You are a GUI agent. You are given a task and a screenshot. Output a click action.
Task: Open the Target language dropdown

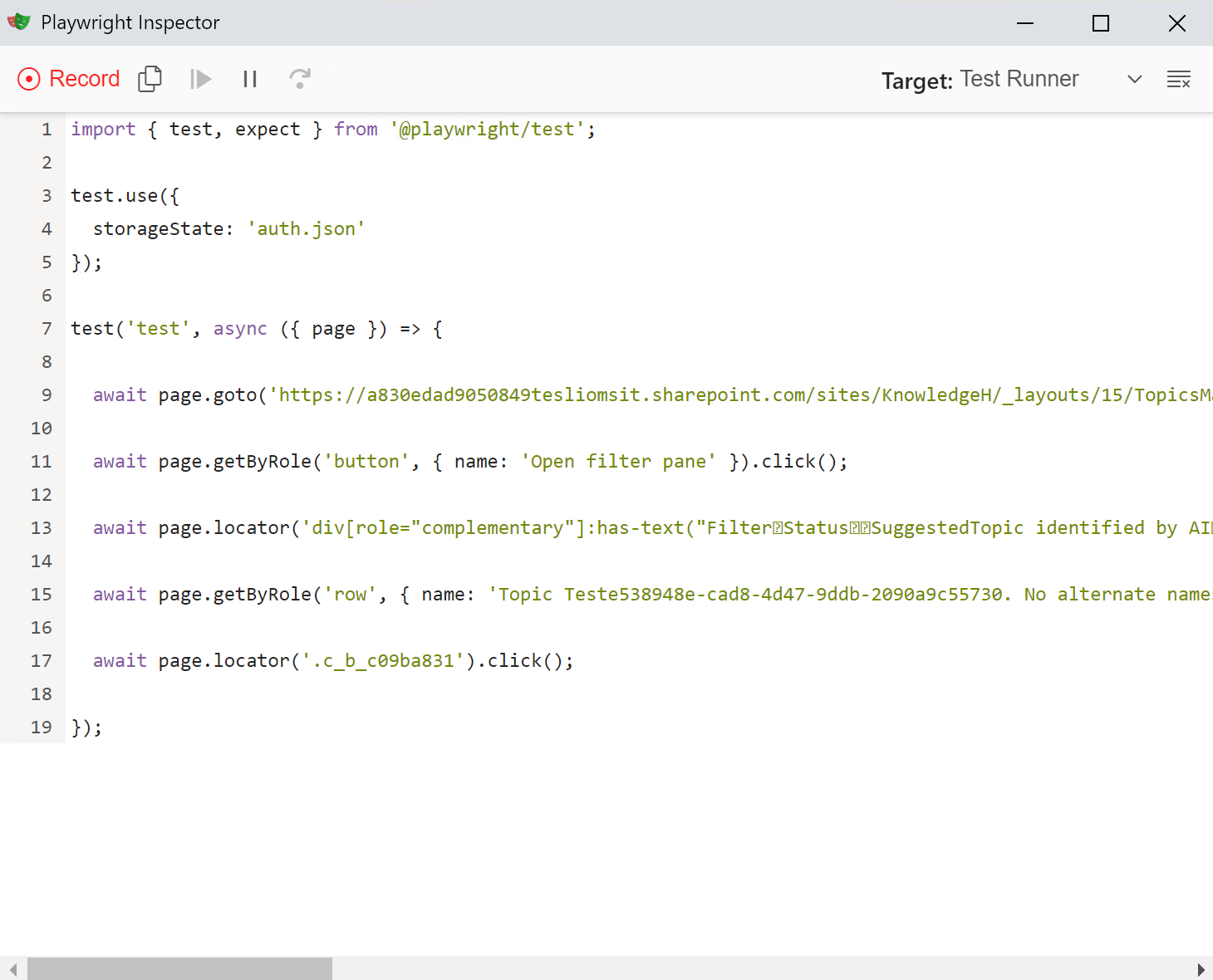[1135, 79]
